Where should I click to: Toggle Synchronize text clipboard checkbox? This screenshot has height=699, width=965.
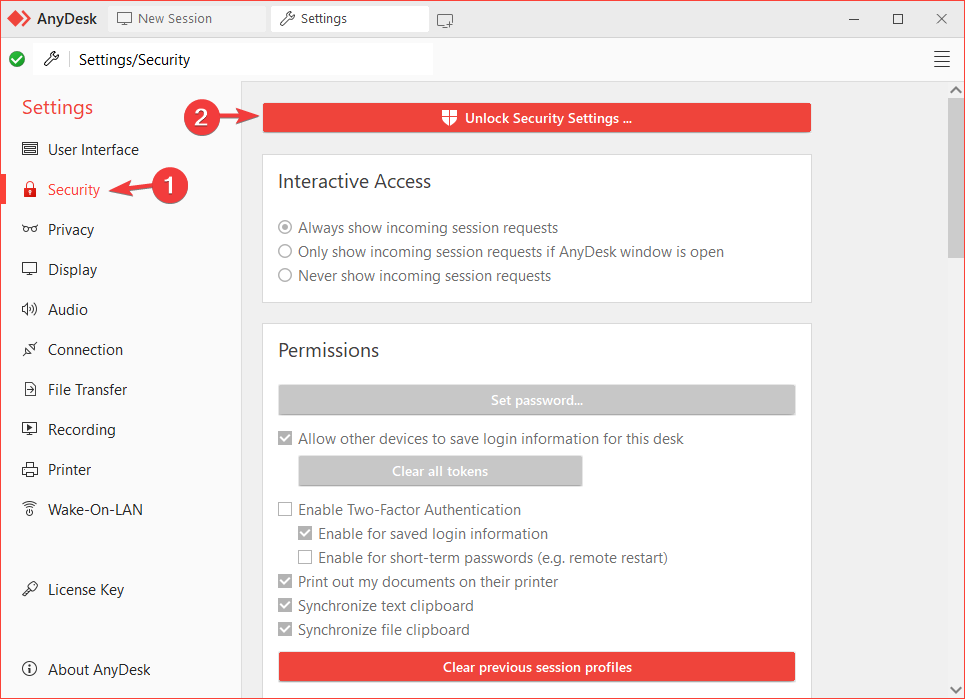(x=285, y=606)
